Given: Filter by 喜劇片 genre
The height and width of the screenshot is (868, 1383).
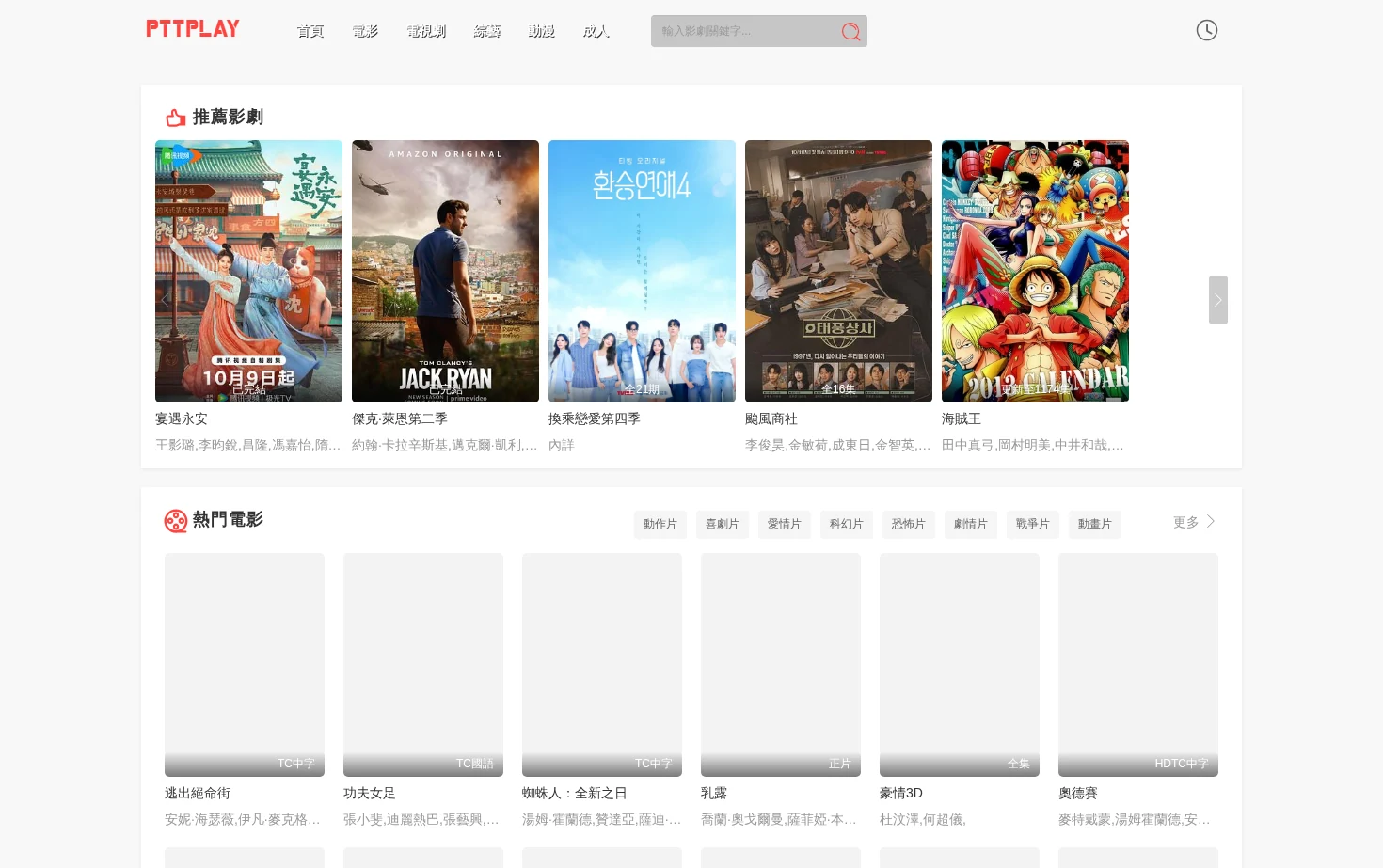Looking at the screenshot, I should (723, 524).
